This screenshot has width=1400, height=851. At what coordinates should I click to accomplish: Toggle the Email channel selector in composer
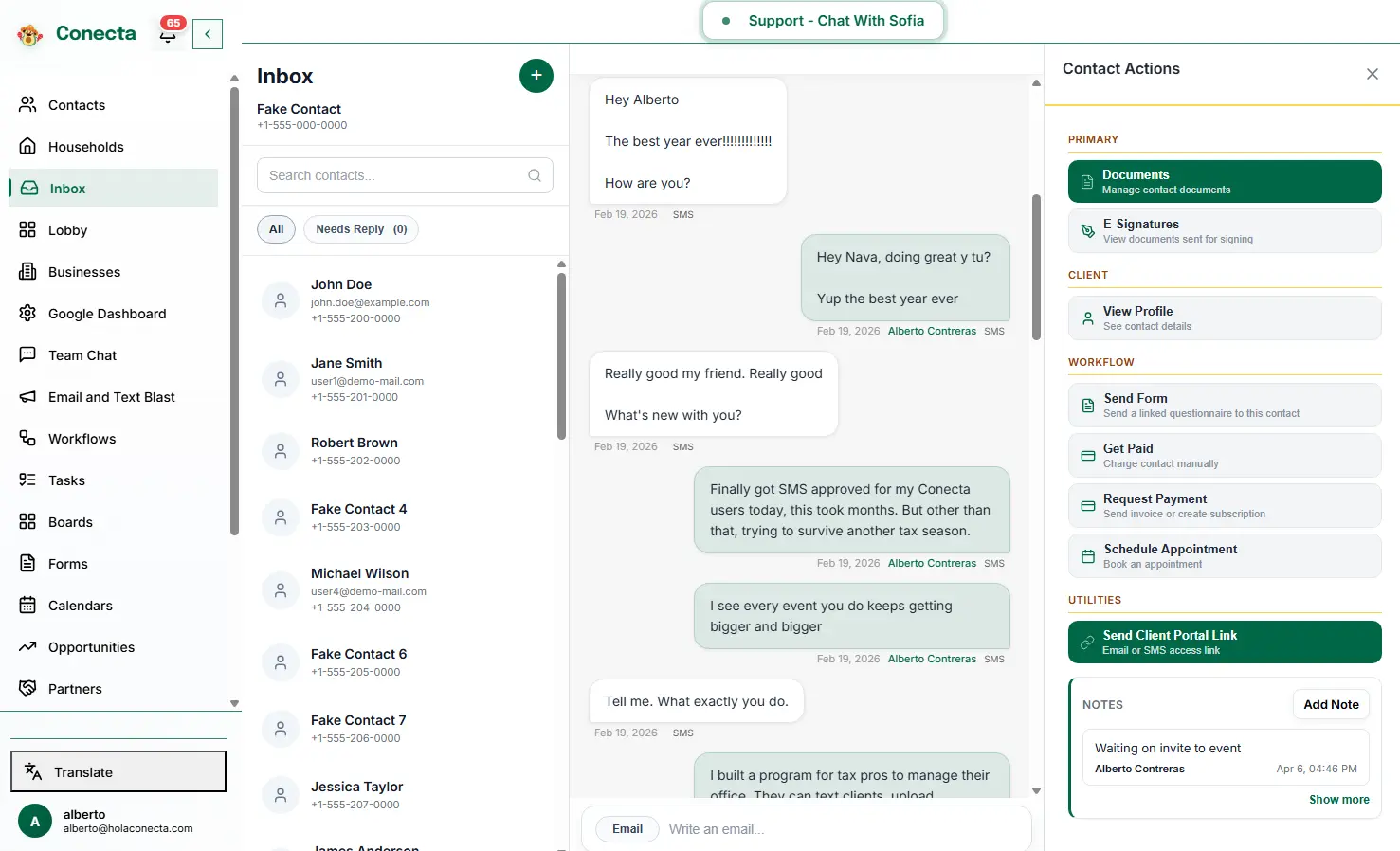[x=627, y=829]
